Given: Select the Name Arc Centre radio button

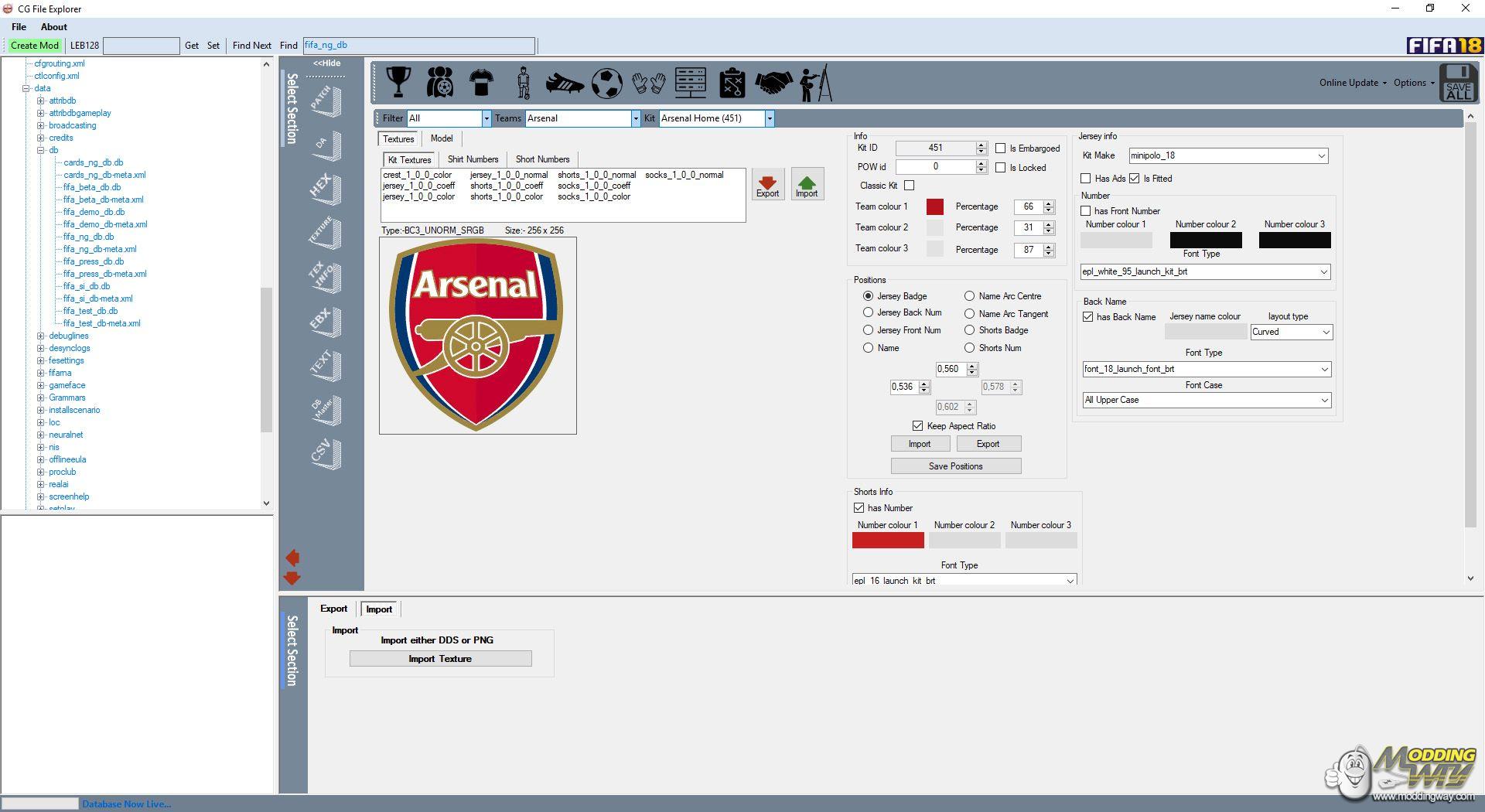Looking at the screenshot, I should point(969,296).
